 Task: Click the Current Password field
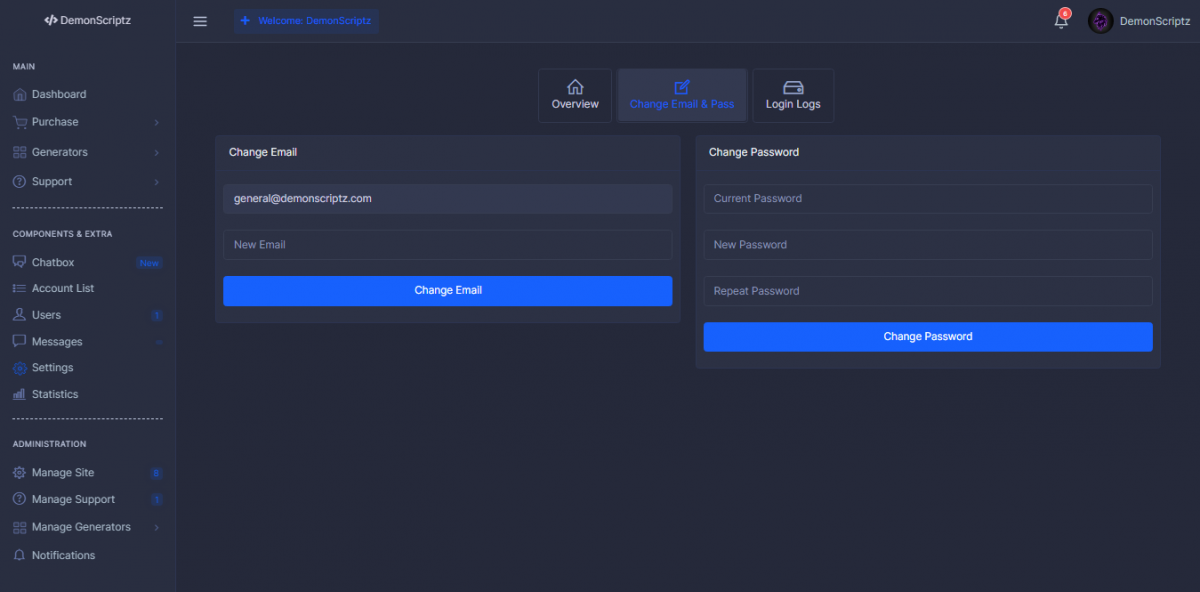point(927,199)
